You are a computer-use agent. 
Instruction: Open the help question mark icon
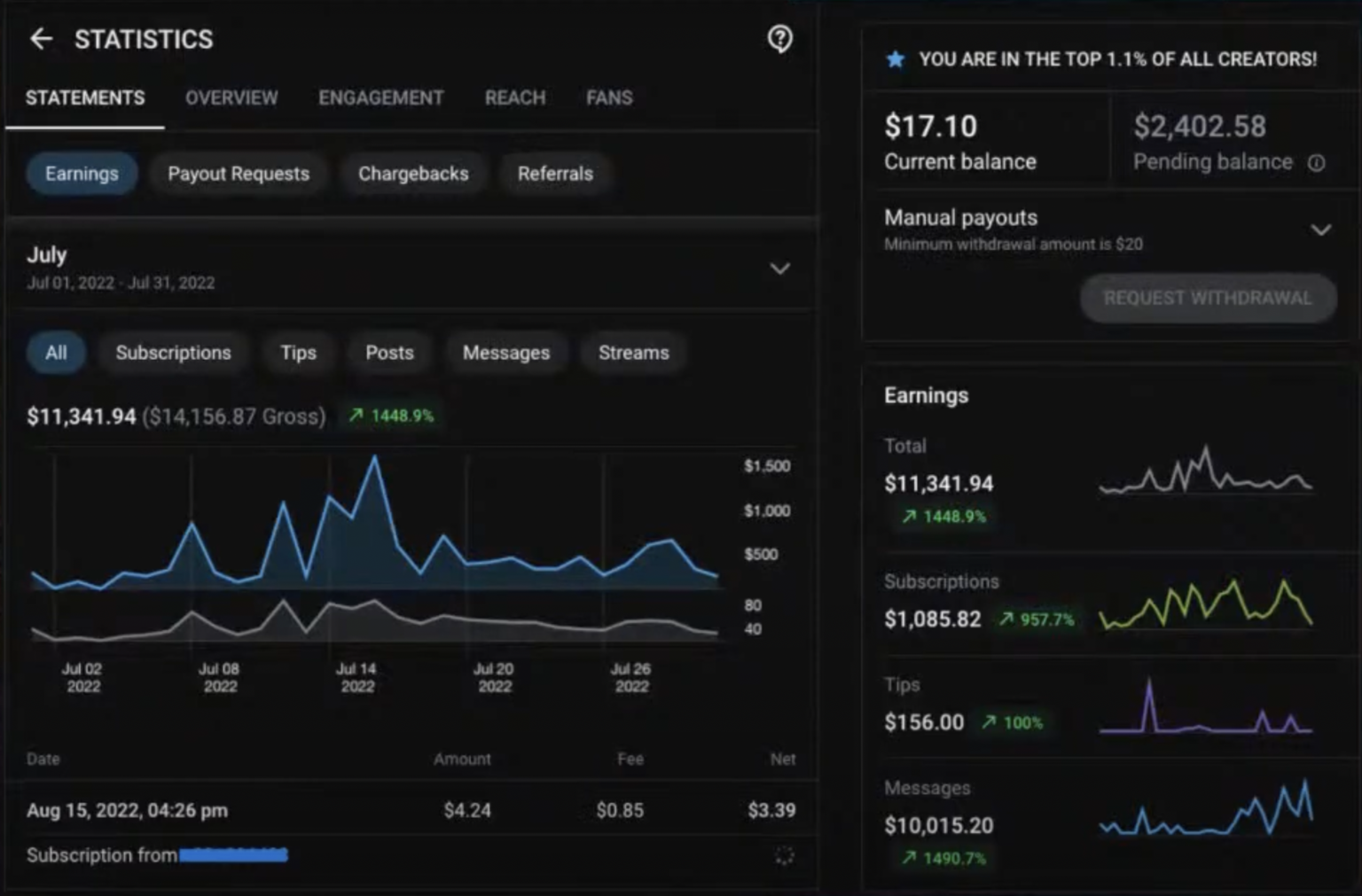tap(780, 39)
